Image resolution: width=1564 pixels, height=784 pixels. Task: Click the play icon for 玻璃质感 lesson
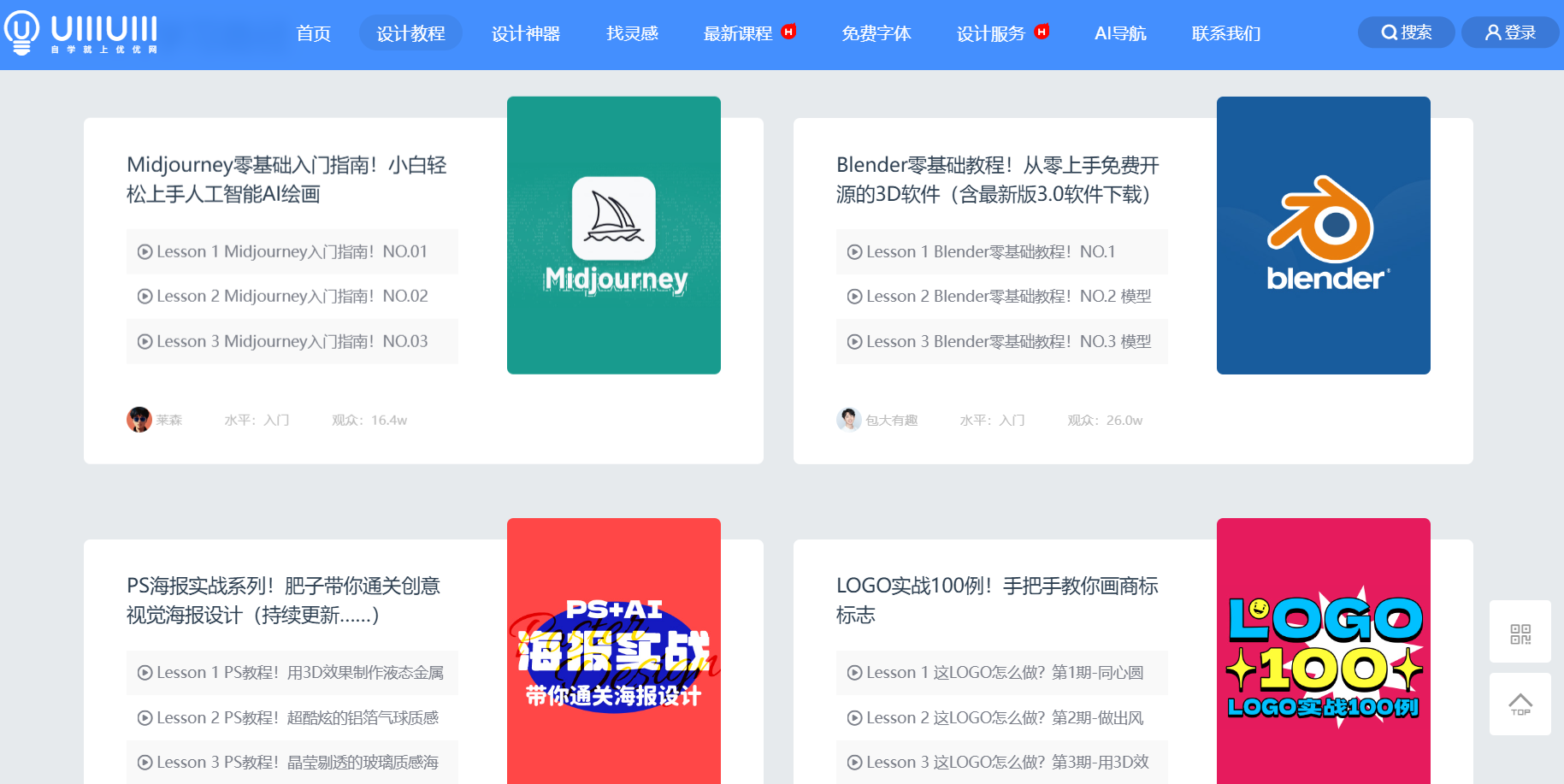145,763
